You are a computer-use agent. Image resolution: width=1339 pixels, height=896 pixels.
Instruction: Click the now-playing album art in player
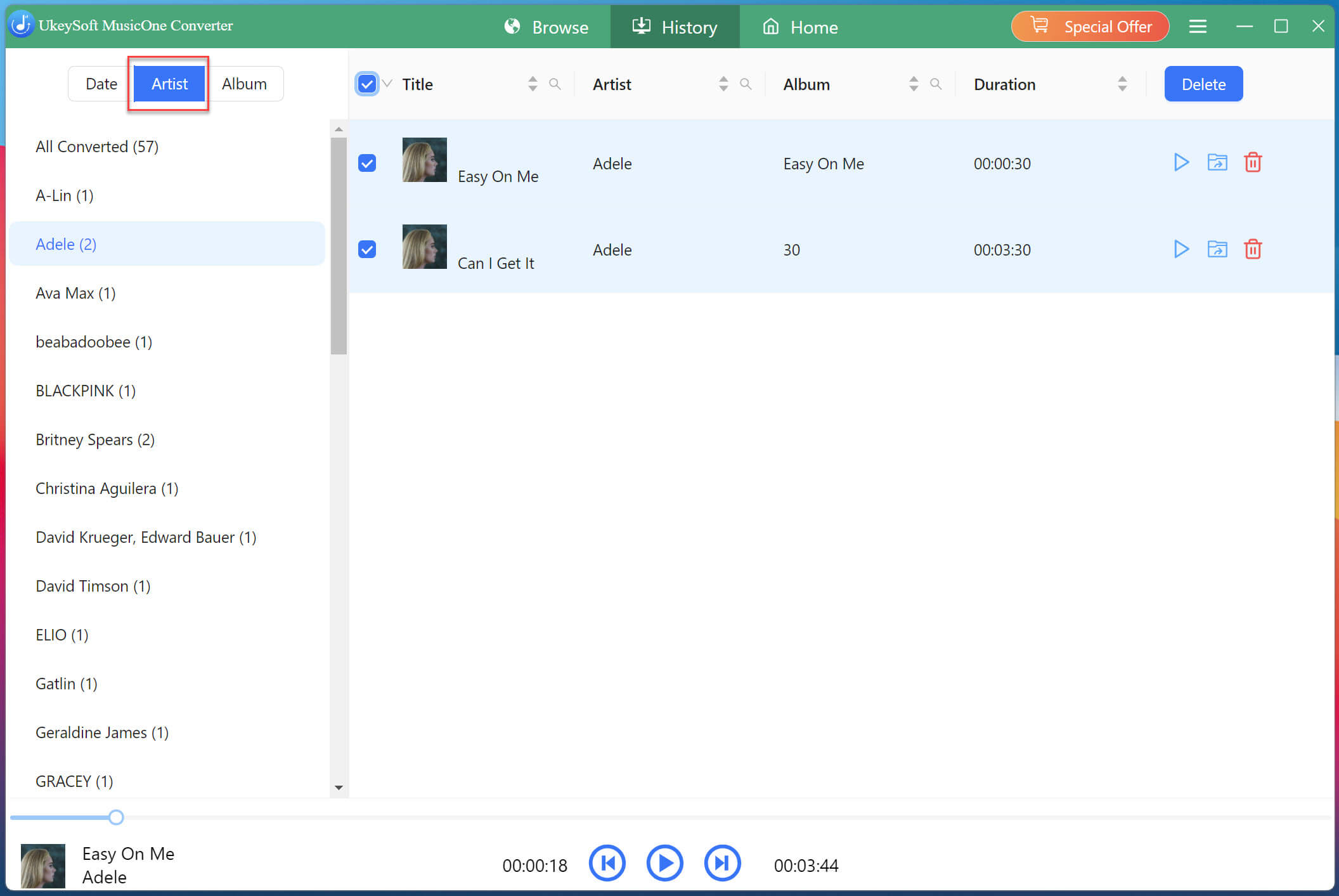(x=43, y=866)
